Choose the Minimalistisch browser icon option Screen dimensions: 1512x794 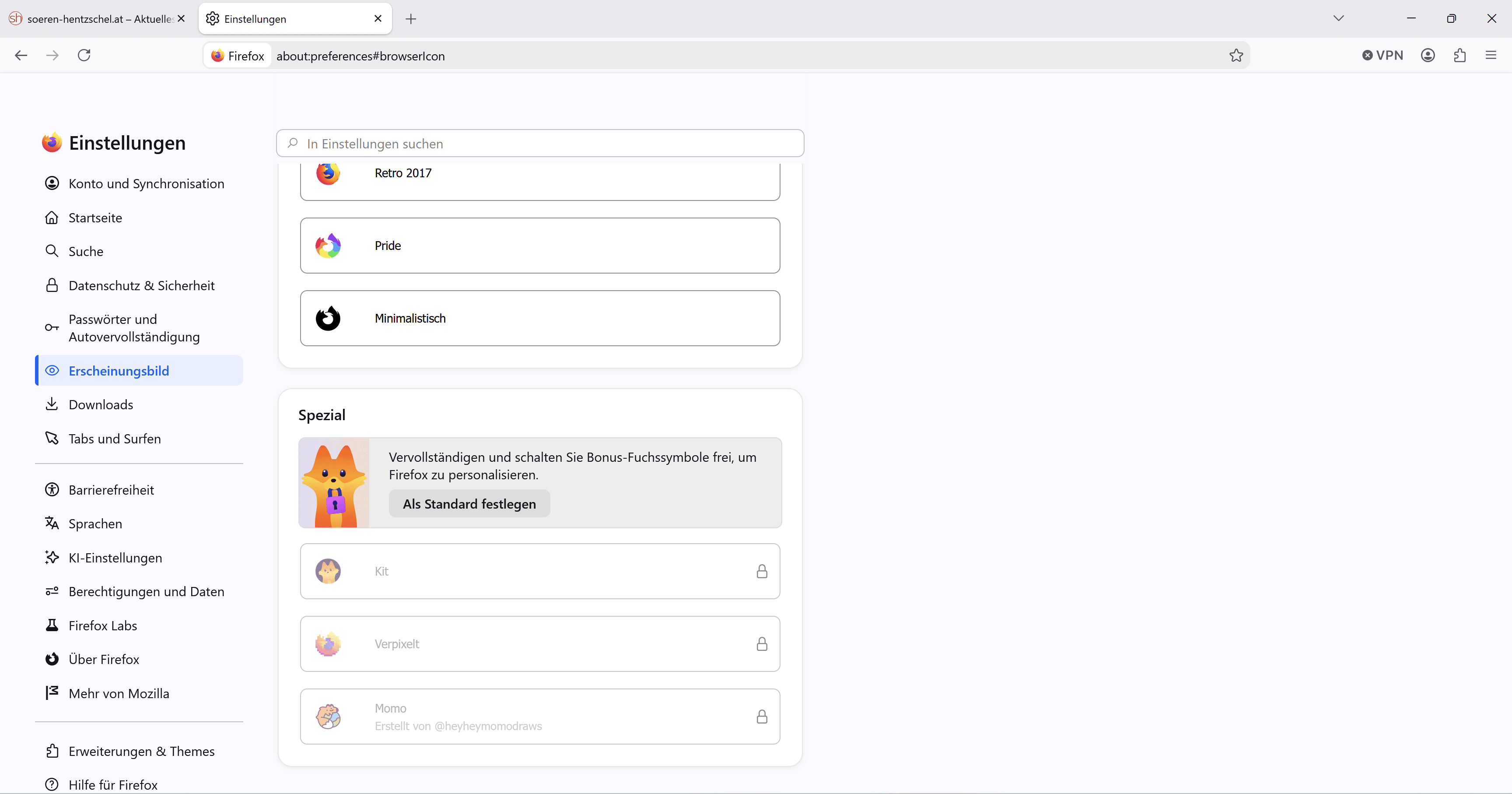point(540,318)
